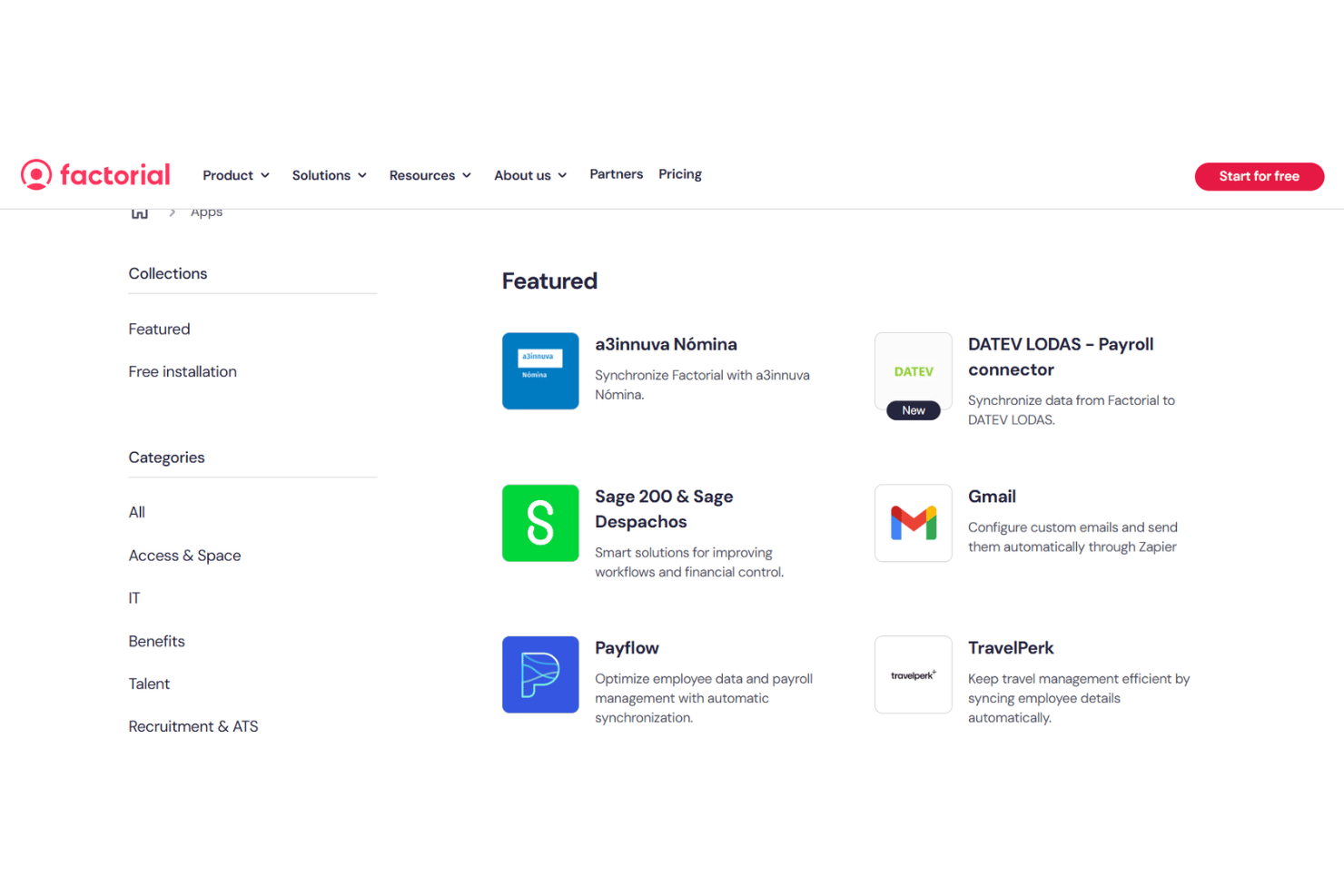Viewport: 1344px width, 896px height.
Task: Open the green Sage app icon
Action: pyautogui.click(x=540, y=523)
